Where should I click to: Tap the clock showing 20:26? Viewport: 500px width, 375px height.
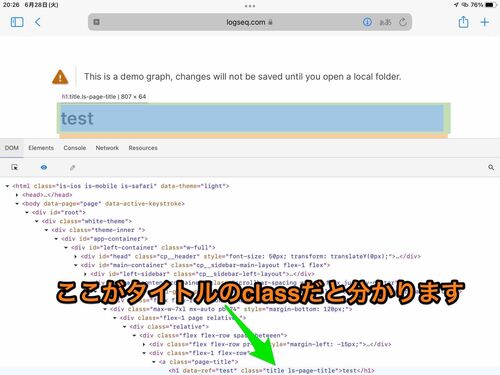click(x=11, y=5)
